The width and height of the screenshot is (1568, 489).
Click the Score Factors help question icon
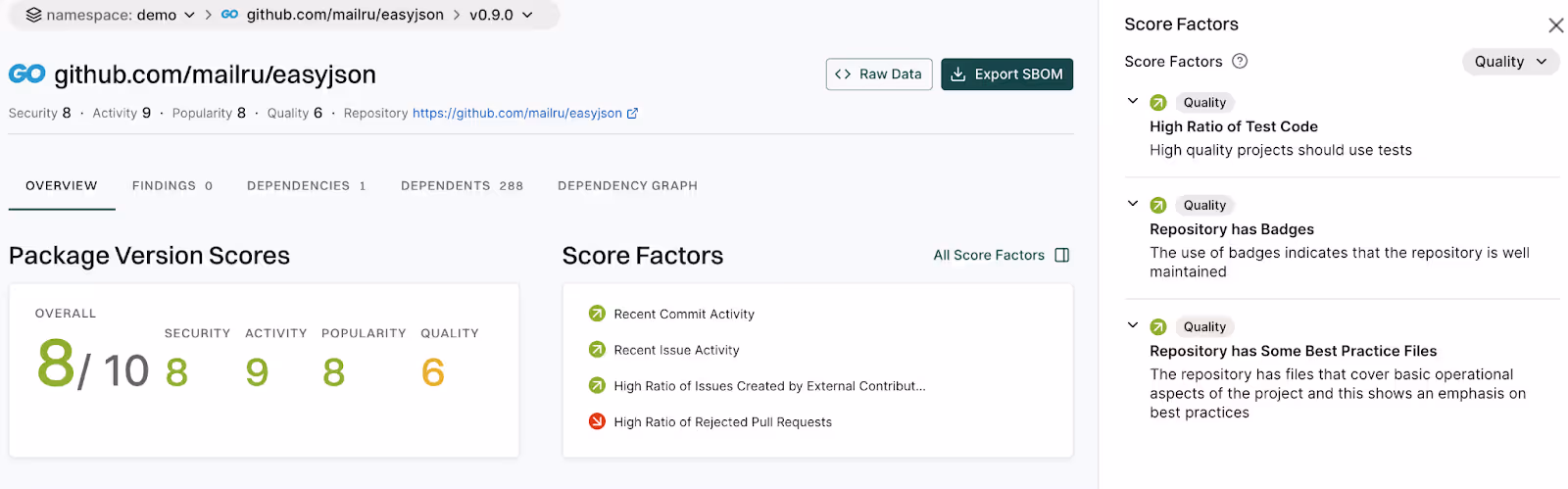pos(1240,61)
